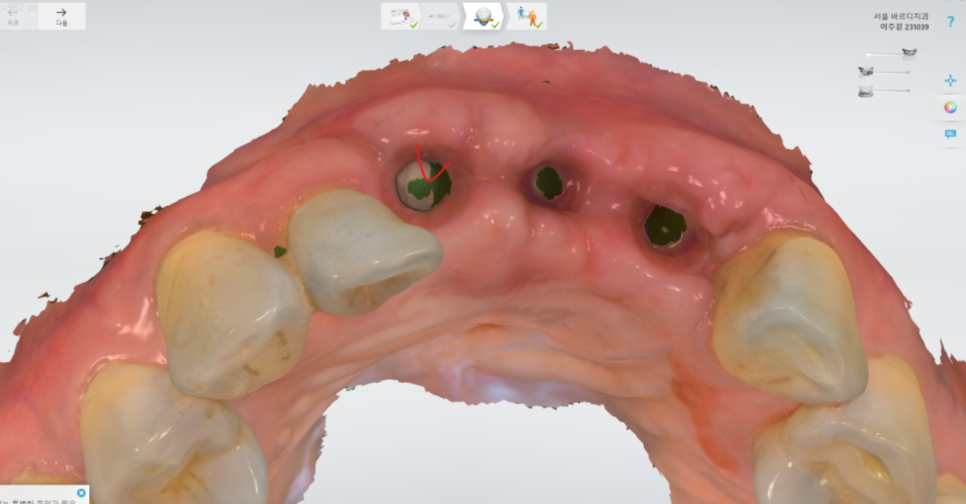Switch to the second greyed workflow step
The image size is (966, 504).
440,16
